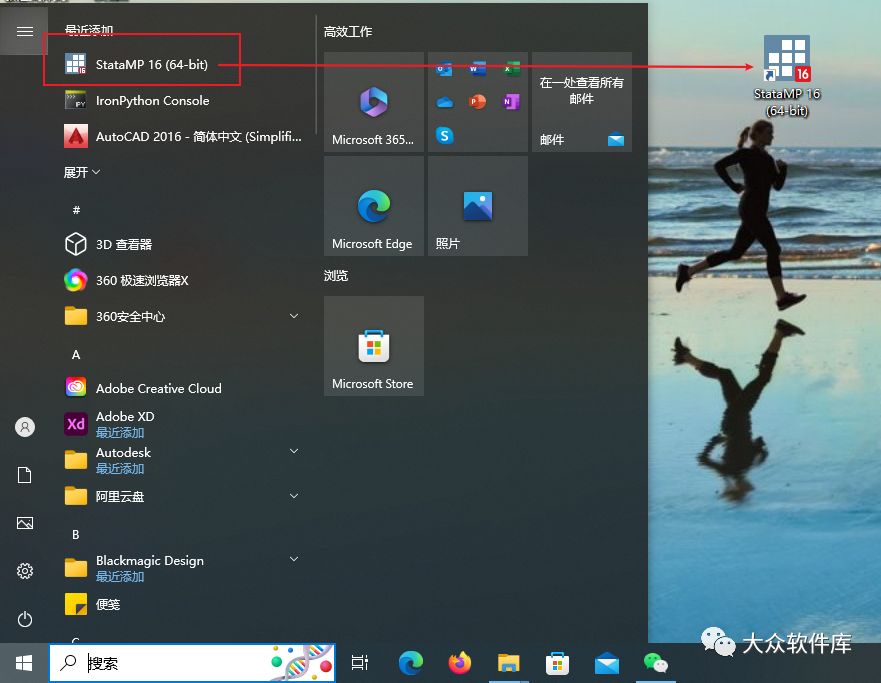Click the Power button in Start sidebar

click(25, 620)
